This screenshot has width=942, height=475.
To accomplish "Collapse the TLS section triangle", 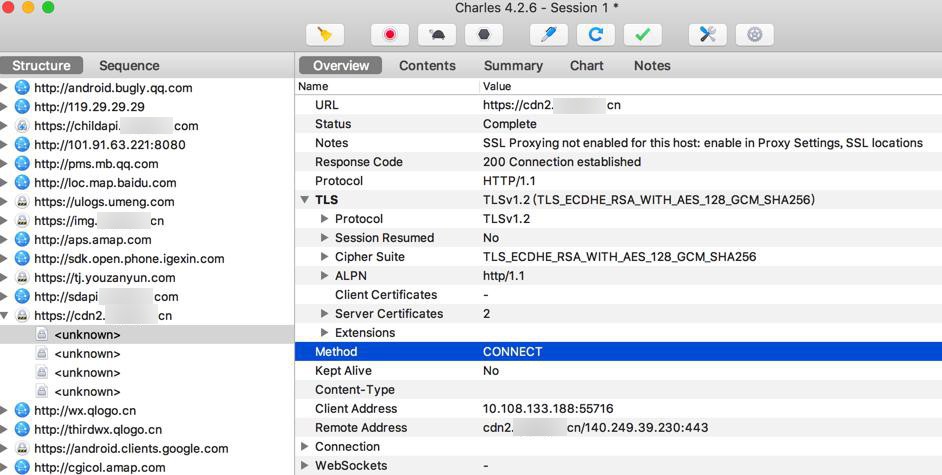I will point(305,200).
